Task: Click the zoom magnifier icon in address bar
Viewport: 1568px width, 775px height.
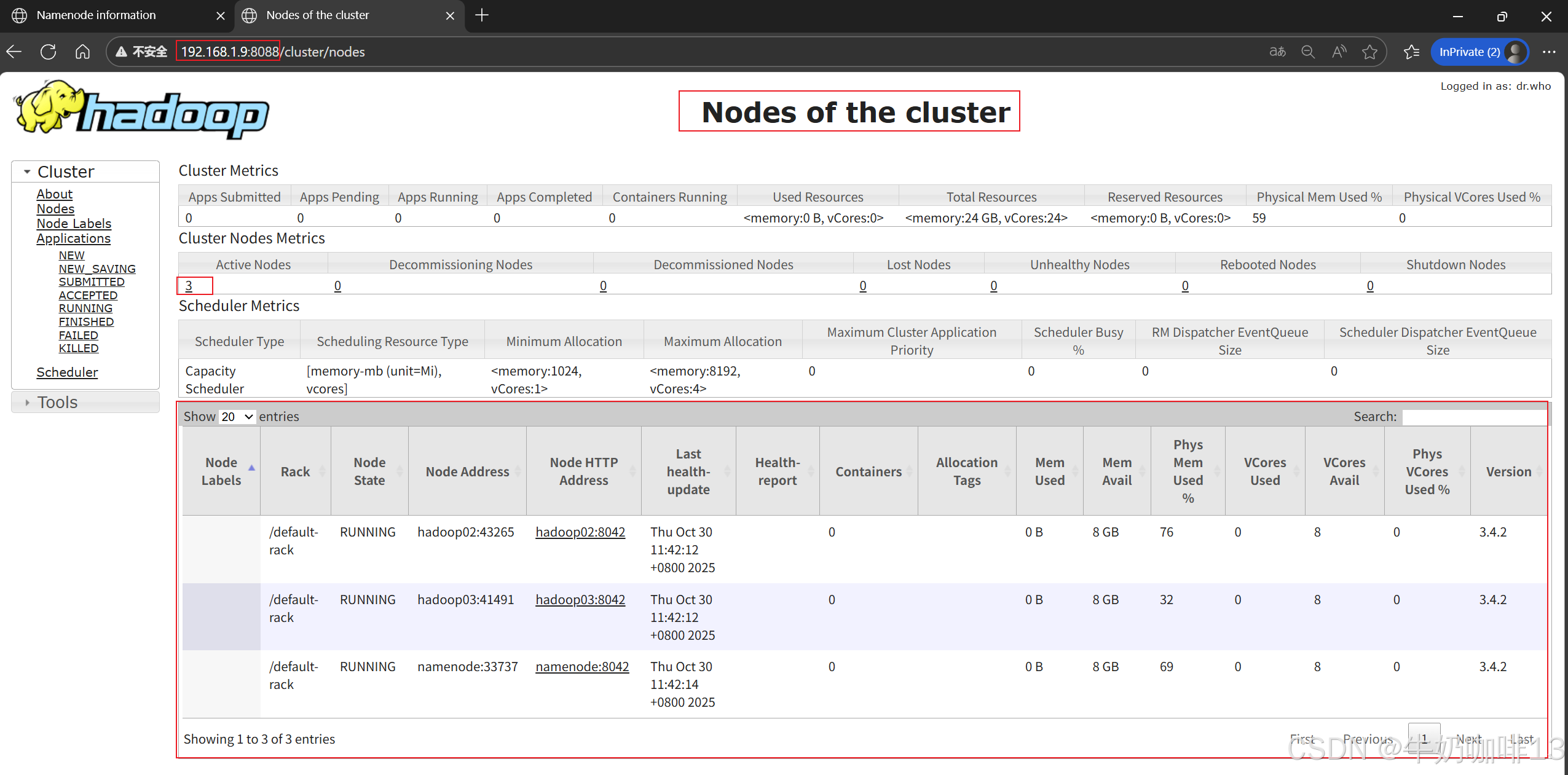Action: click(1308, 52)
